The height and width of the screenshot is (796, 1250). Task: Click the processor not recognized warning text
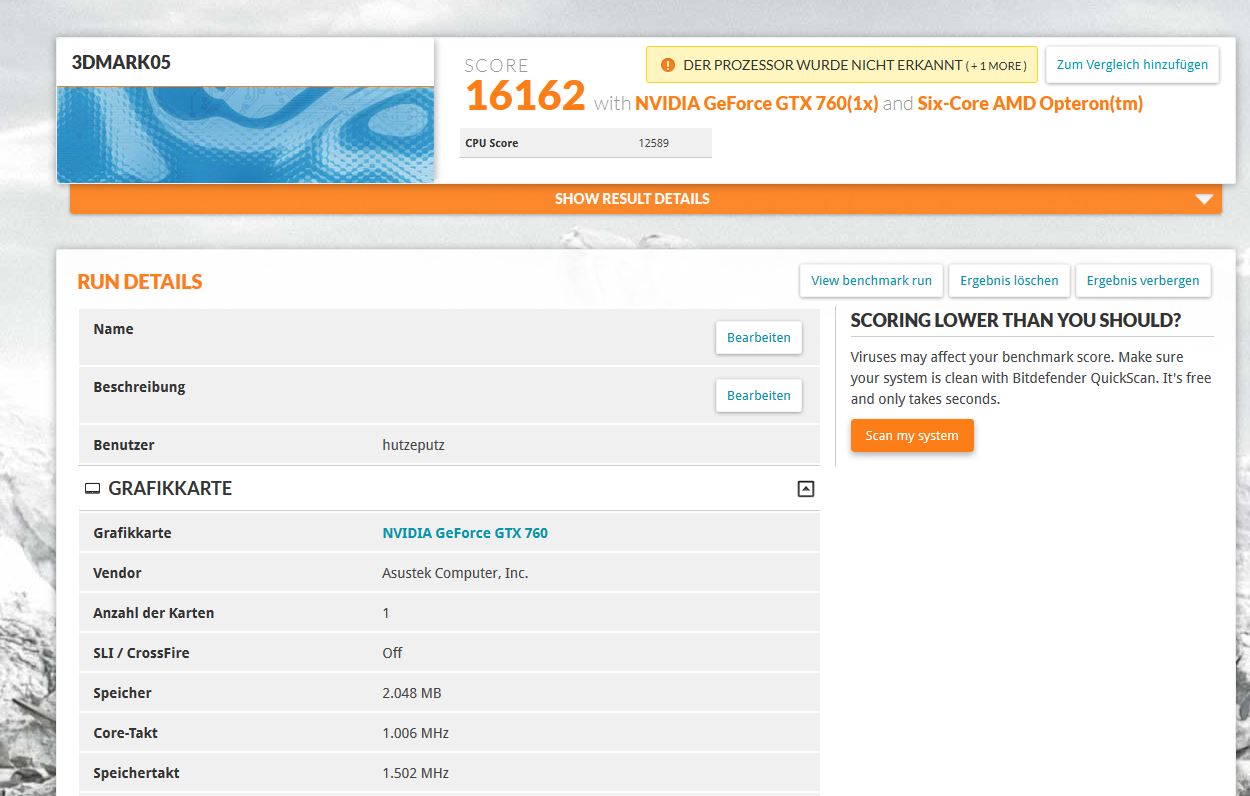pos(822,66)
